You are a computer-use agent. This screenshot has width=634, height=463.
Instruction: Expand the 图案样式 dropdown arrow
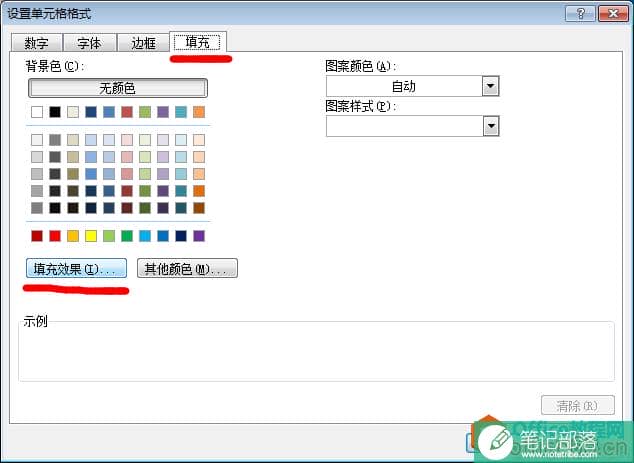[x=491, y=126]
